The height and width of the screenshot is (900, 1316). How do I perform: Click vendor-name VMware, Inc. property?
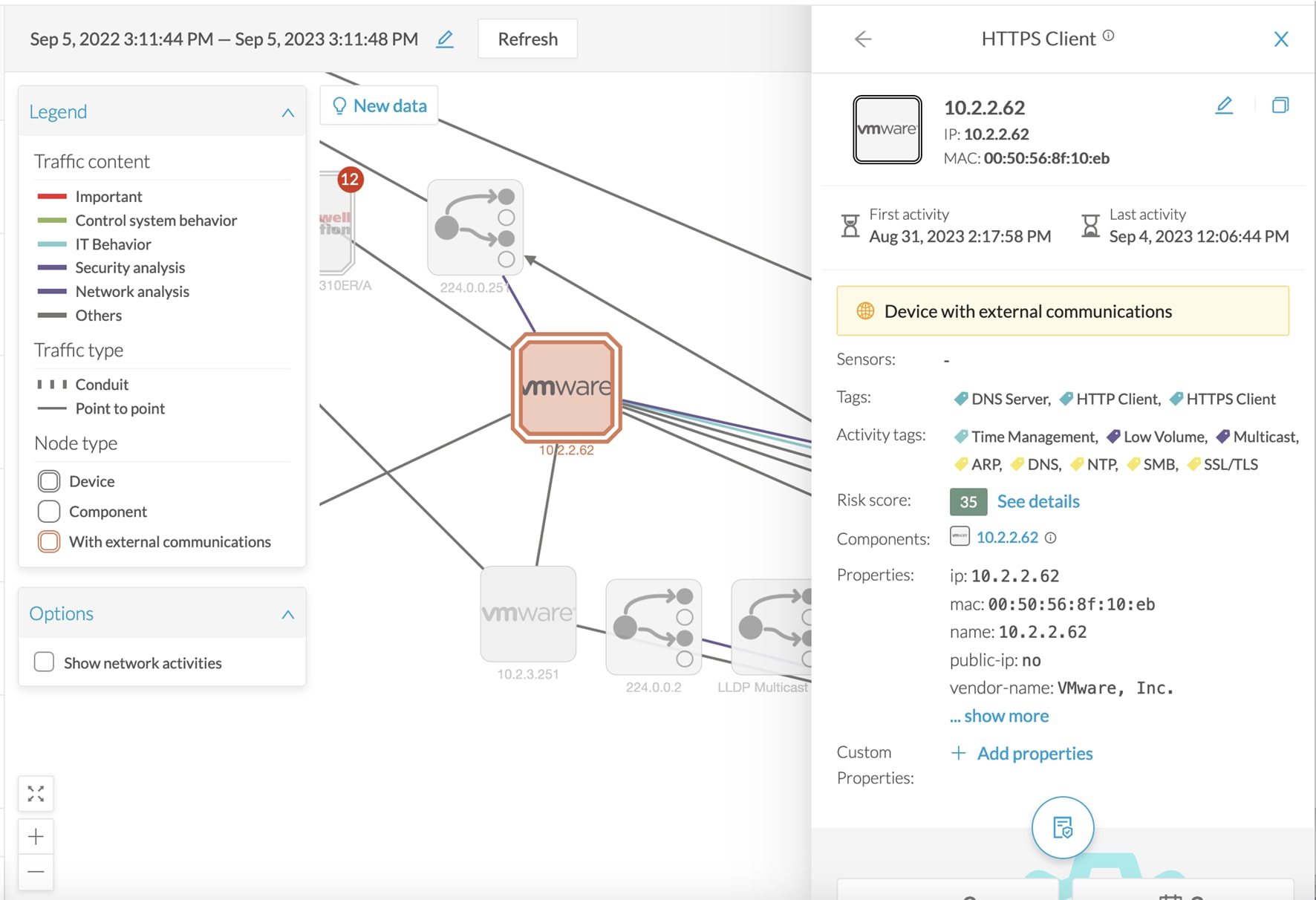coord(1061,688)
